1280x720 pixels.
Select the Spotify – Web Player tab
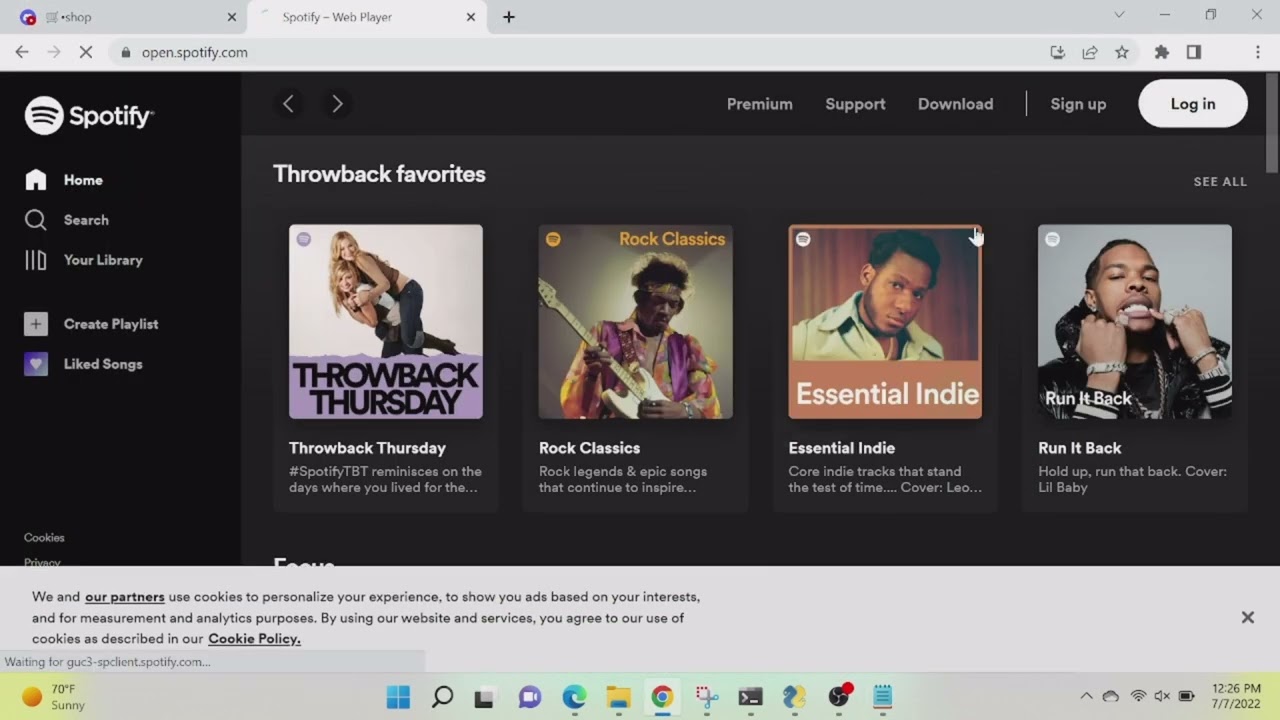365,17
